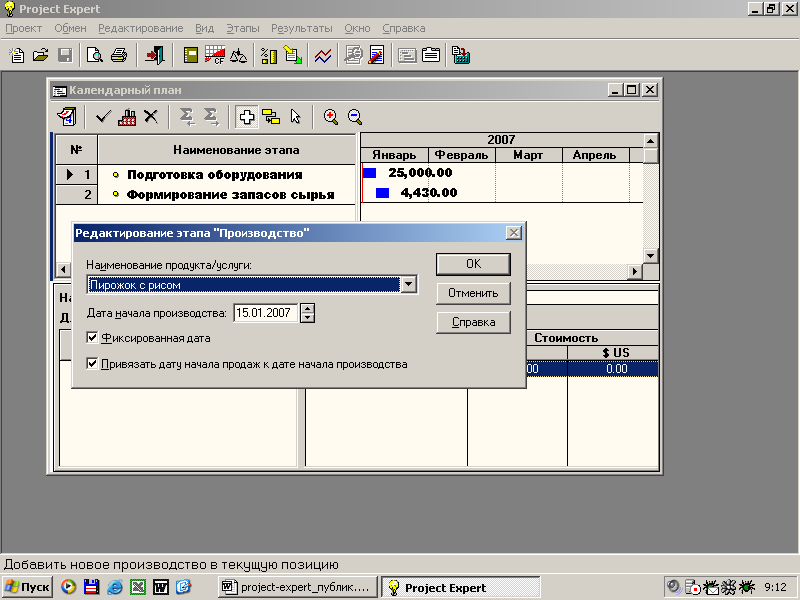Click the clipboard icon in main toolbar
800x600 pixels.
(x=431, y=55)
